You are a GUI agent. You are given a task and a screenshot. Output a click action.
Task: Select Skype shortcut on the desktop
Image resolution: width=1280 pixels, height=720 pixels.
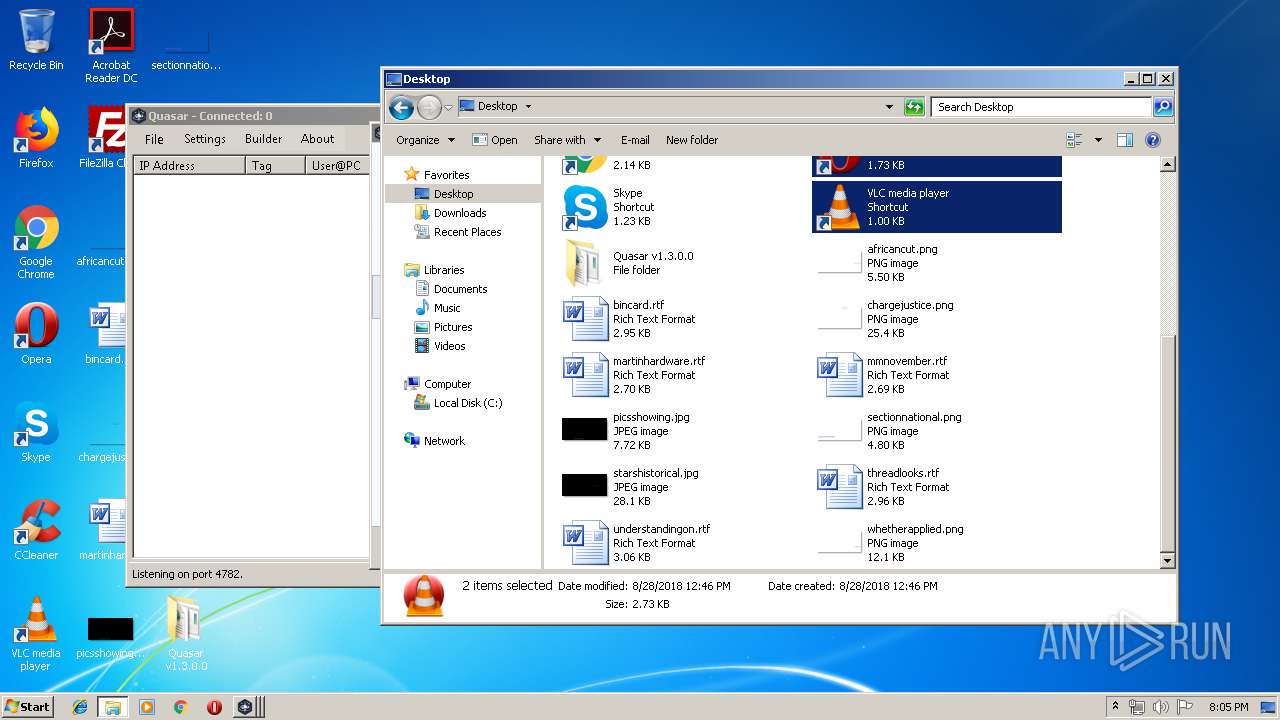tap(36, 432)
